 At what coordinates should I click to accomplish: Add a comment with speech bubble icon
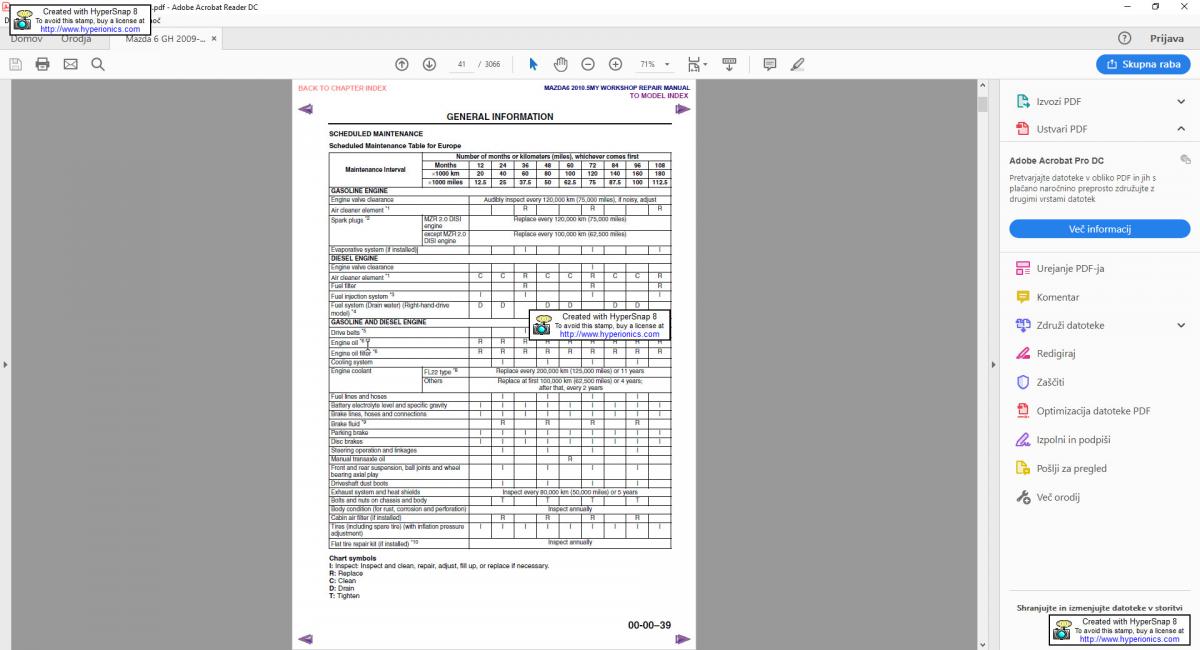(769, 64)
